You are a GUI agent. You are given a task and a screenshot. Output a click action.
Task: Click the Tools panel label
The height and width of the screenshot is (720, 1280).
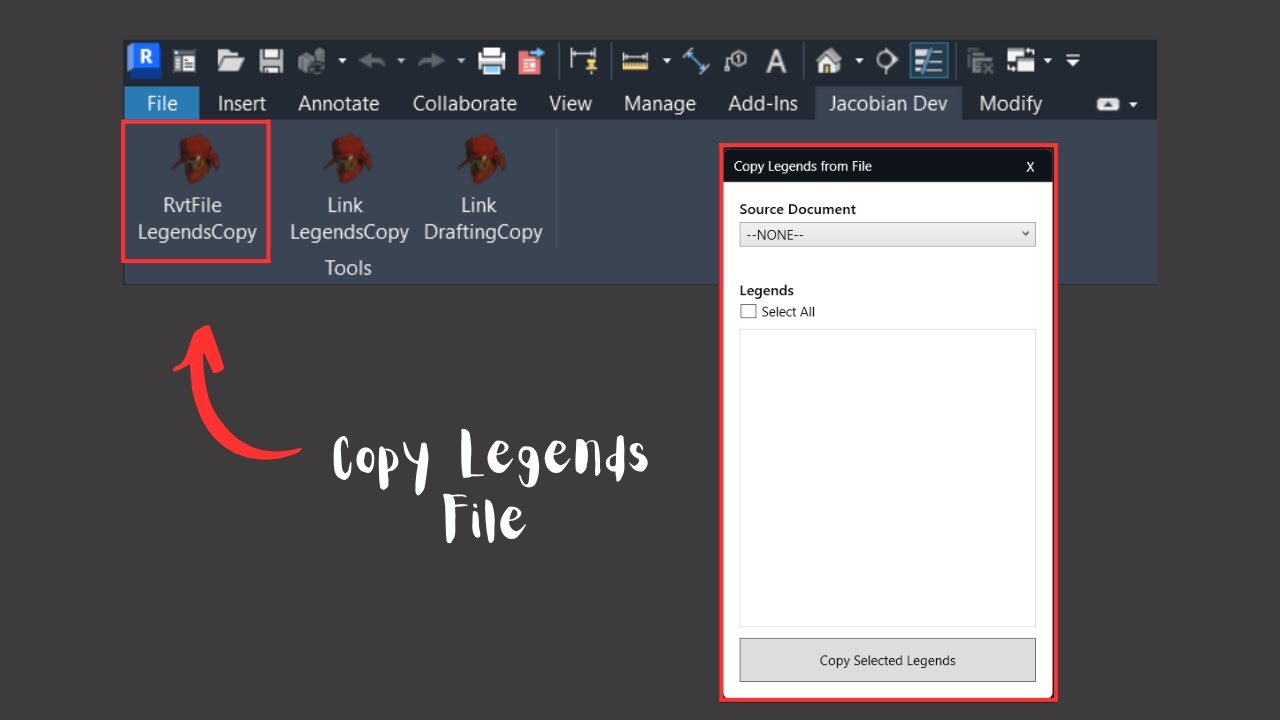(x=348, y=268)
